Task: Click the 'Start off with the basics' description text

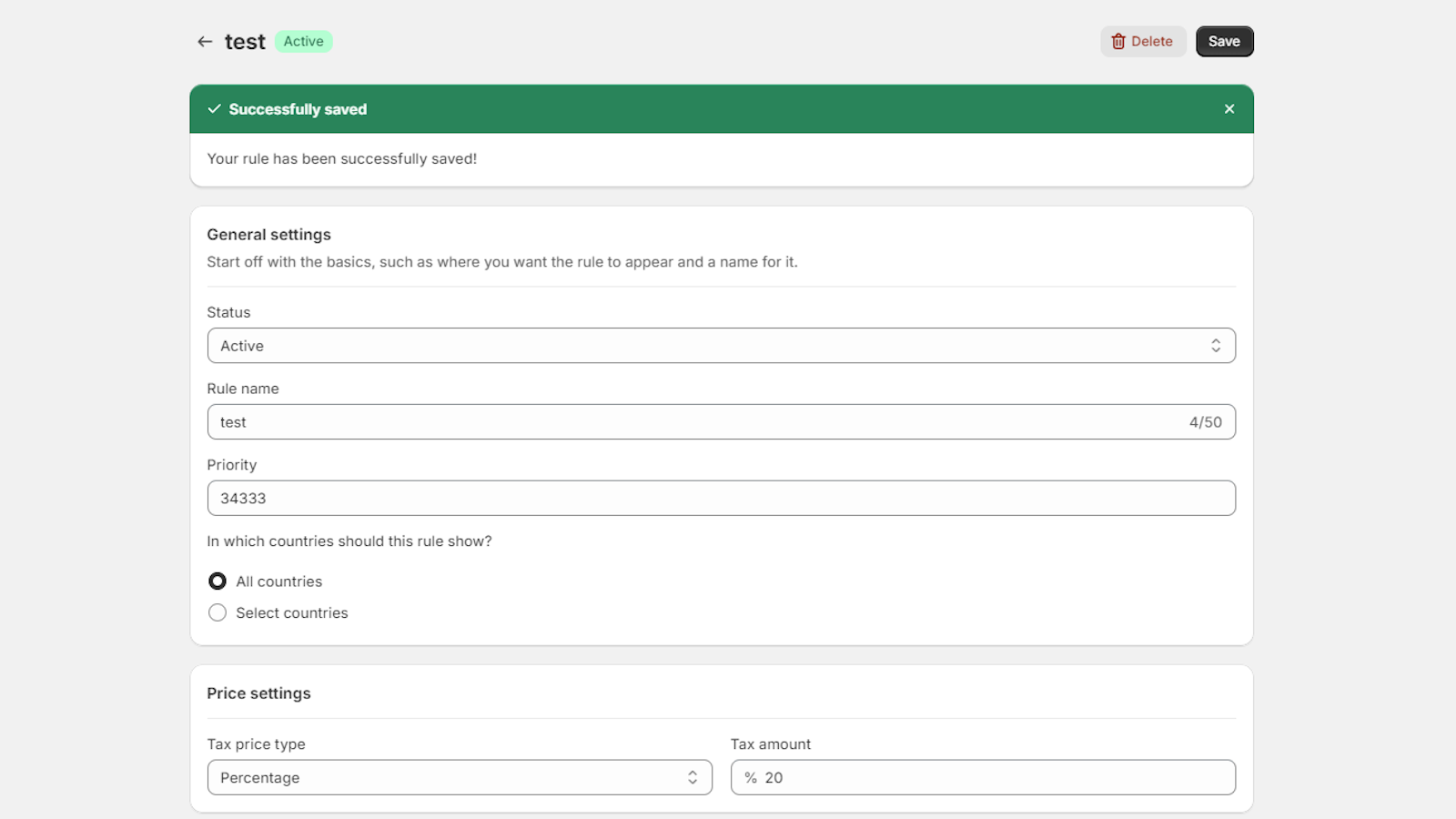Action: [x=502, y=262]
